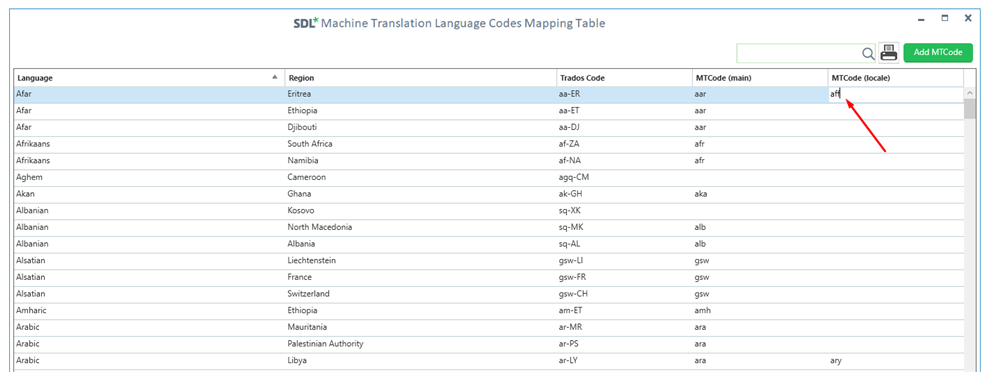
Task: Select the Cameroon region cell
Action: (x=421, y=177)
